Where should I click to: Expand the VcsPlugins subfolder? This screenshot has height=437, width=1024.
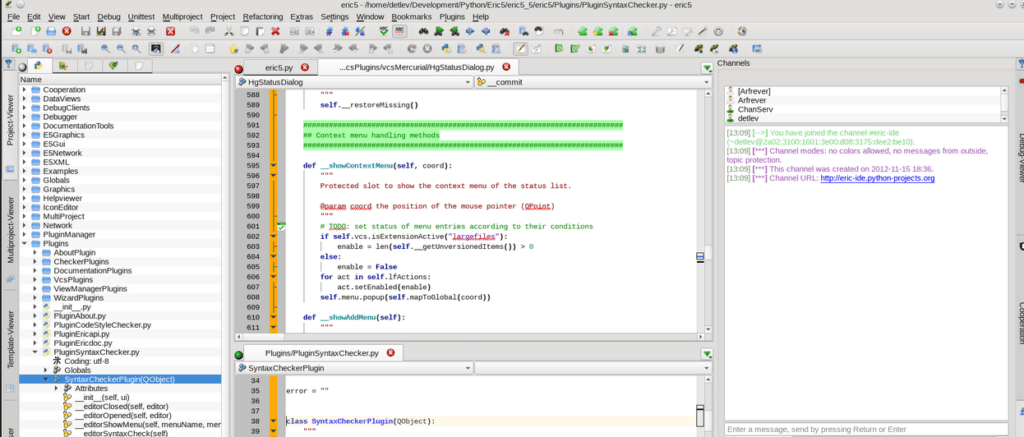point(35,280)
